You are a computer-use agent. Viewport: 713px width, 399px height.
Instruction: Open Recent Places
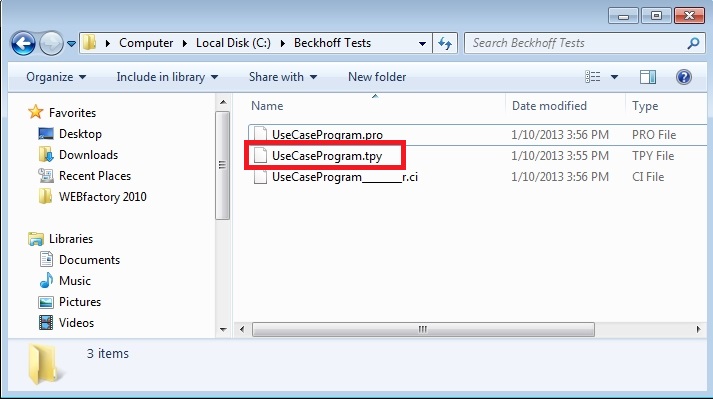coord(95,176)
